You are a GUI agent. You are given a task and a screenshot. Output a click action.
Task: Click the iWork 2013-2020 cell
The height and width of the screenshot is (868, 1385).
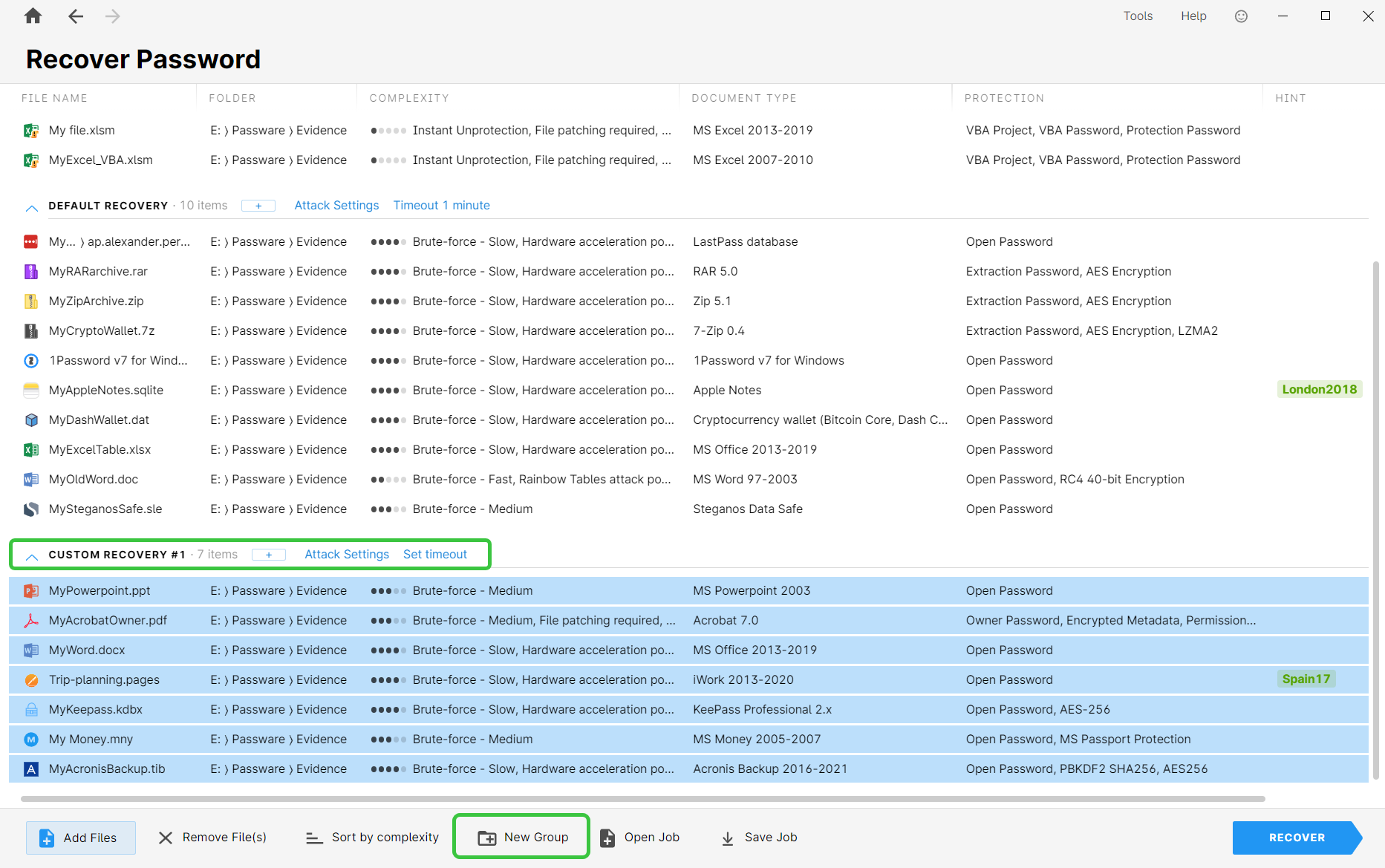(743, 680)
